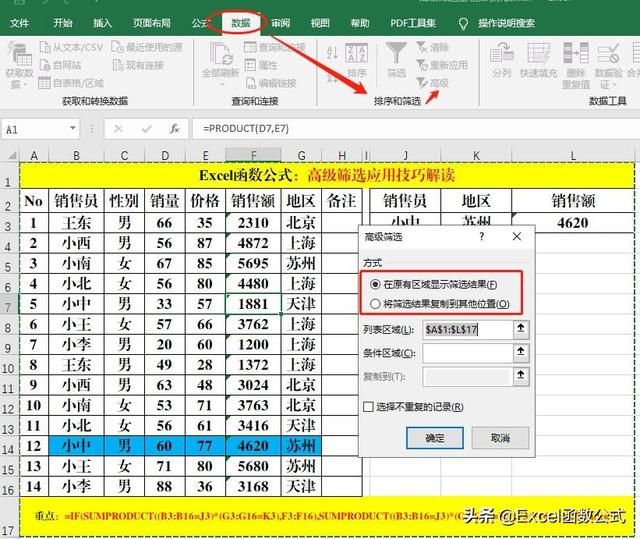640x539 pixels.
Task: Click Clear filter (清除) icon
Action: coord(422,47)
